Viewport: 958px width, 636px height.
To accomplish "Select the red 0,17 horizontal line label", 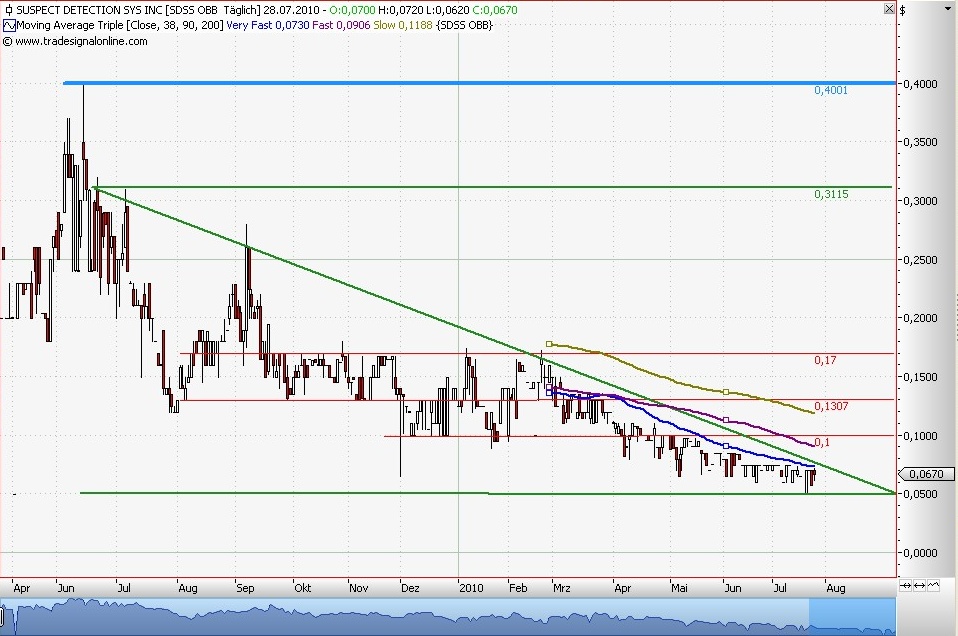I will pos(827,360).
